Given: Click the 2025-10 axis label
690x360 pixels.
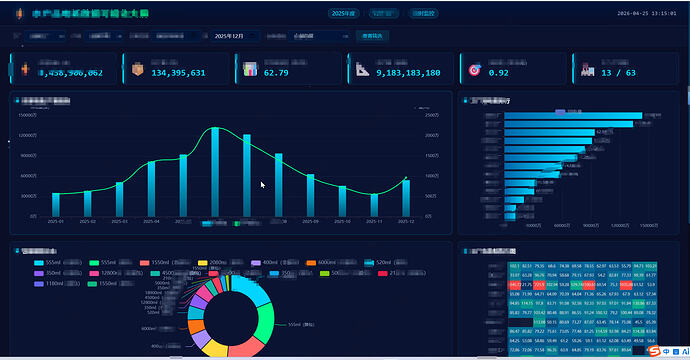Looking at the screenshot, I should pyautogui.click(x=342, y=221).
